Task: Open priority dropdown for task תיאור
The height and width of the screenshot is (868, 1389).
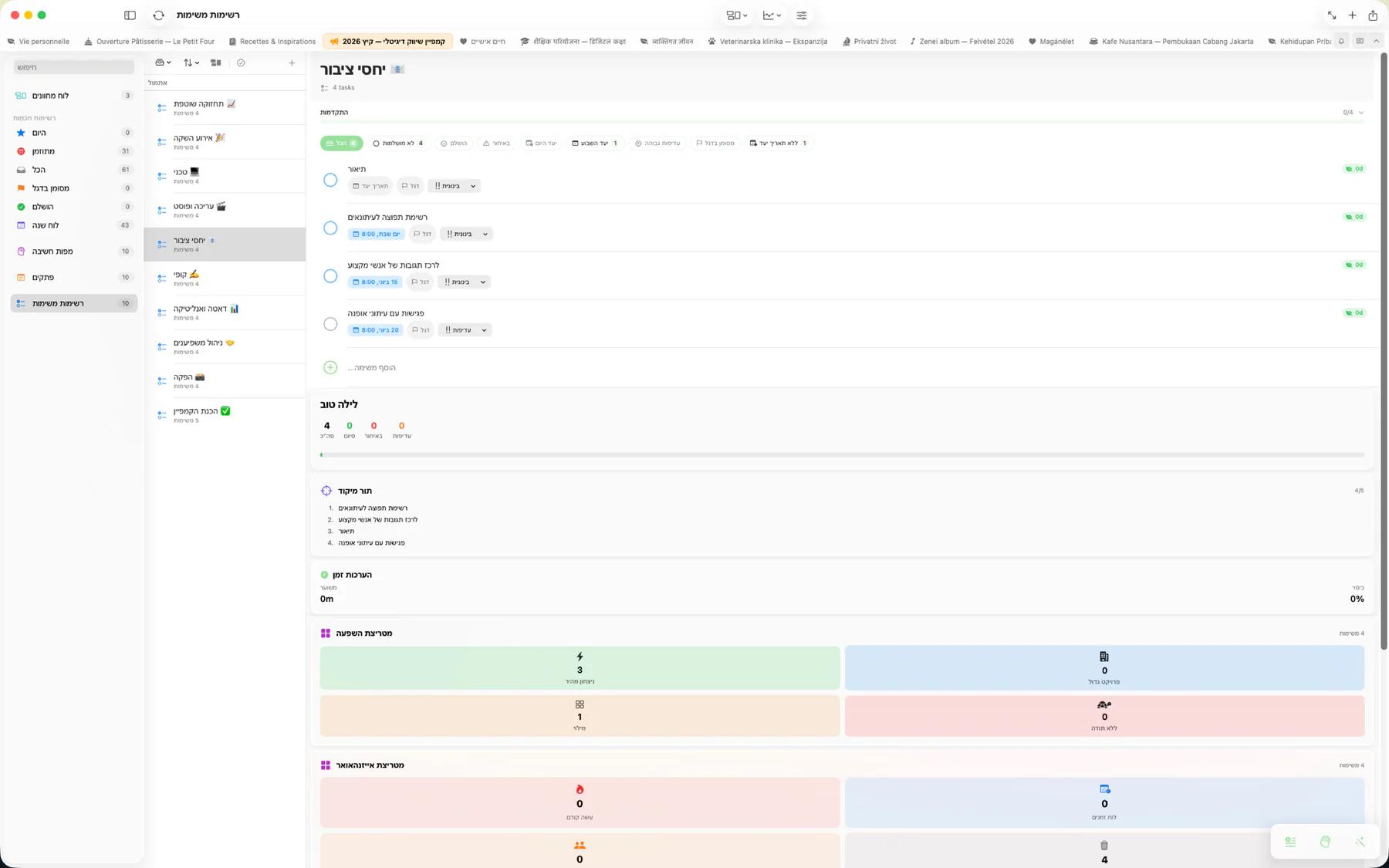Action: click(x=455, y=186)
